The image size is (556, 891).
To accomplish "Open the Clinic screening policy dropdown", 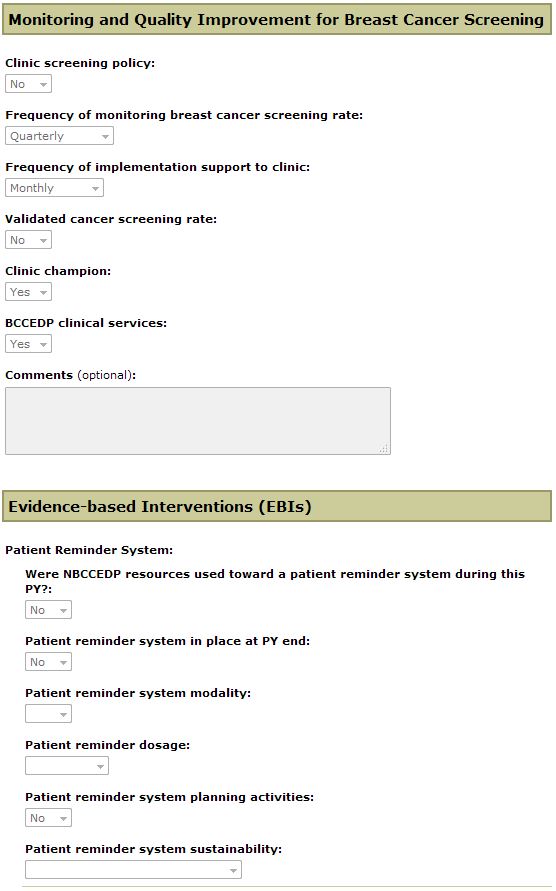I will coord(28,84).
